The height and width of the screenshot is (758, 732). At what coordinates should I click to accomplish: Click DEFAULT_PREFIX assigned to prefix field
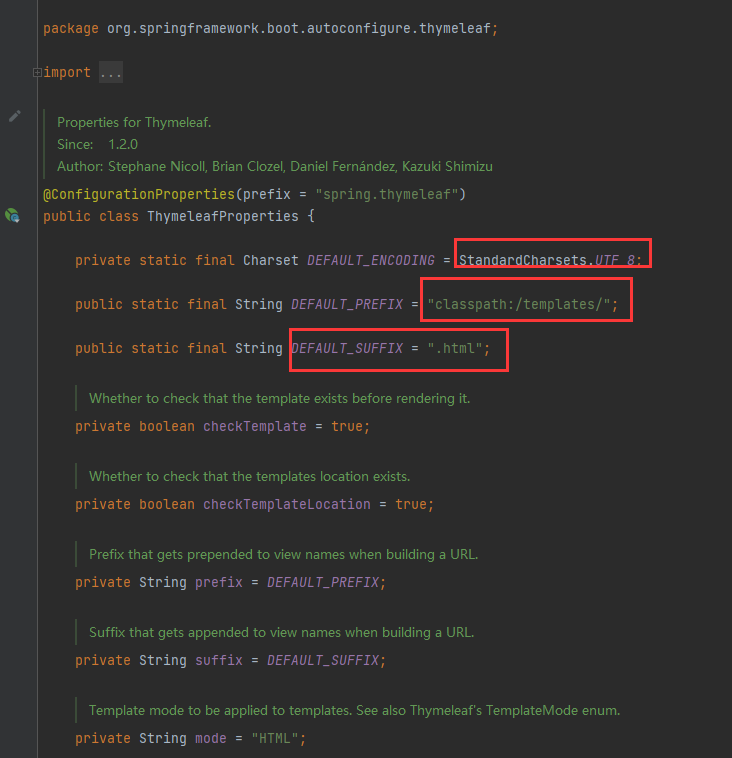coord(323,583)
